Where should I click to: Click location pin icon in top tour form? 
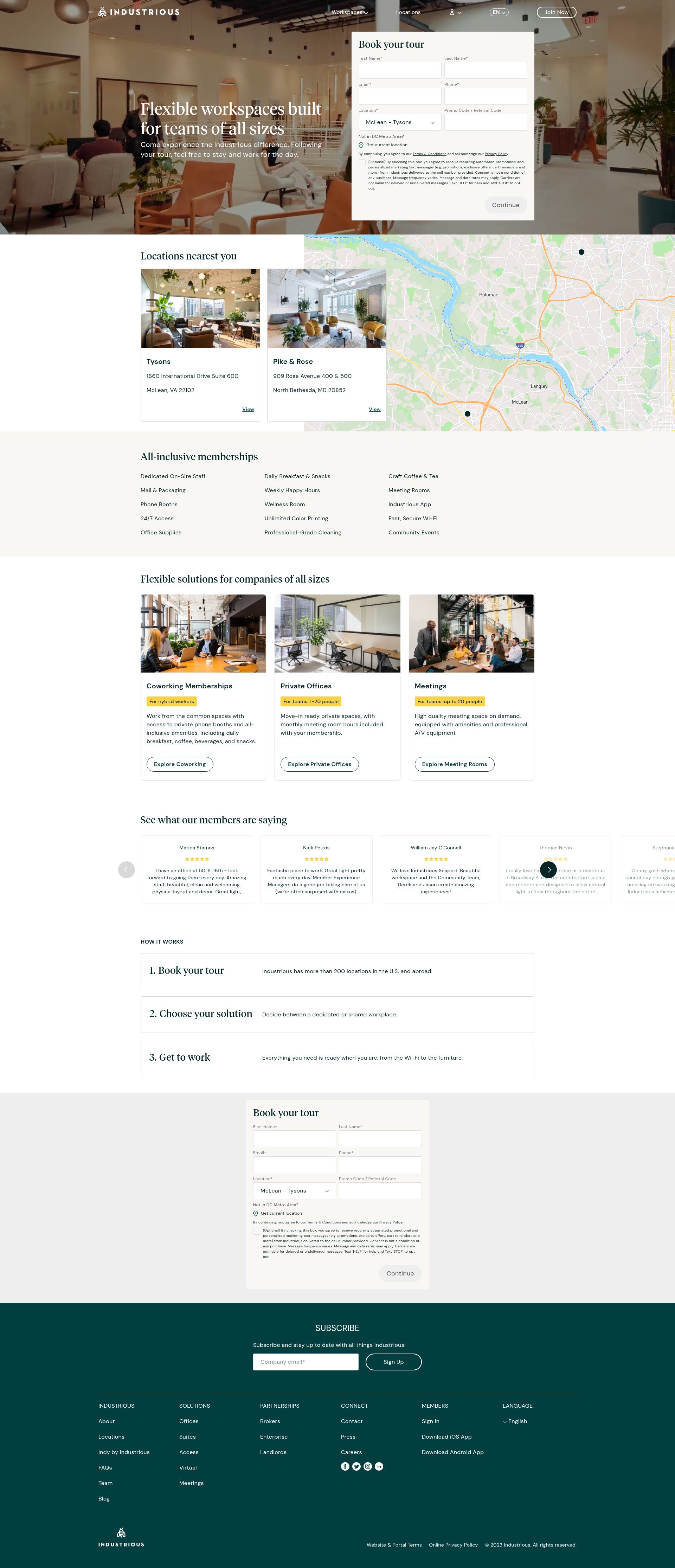(x=361, y=145)
